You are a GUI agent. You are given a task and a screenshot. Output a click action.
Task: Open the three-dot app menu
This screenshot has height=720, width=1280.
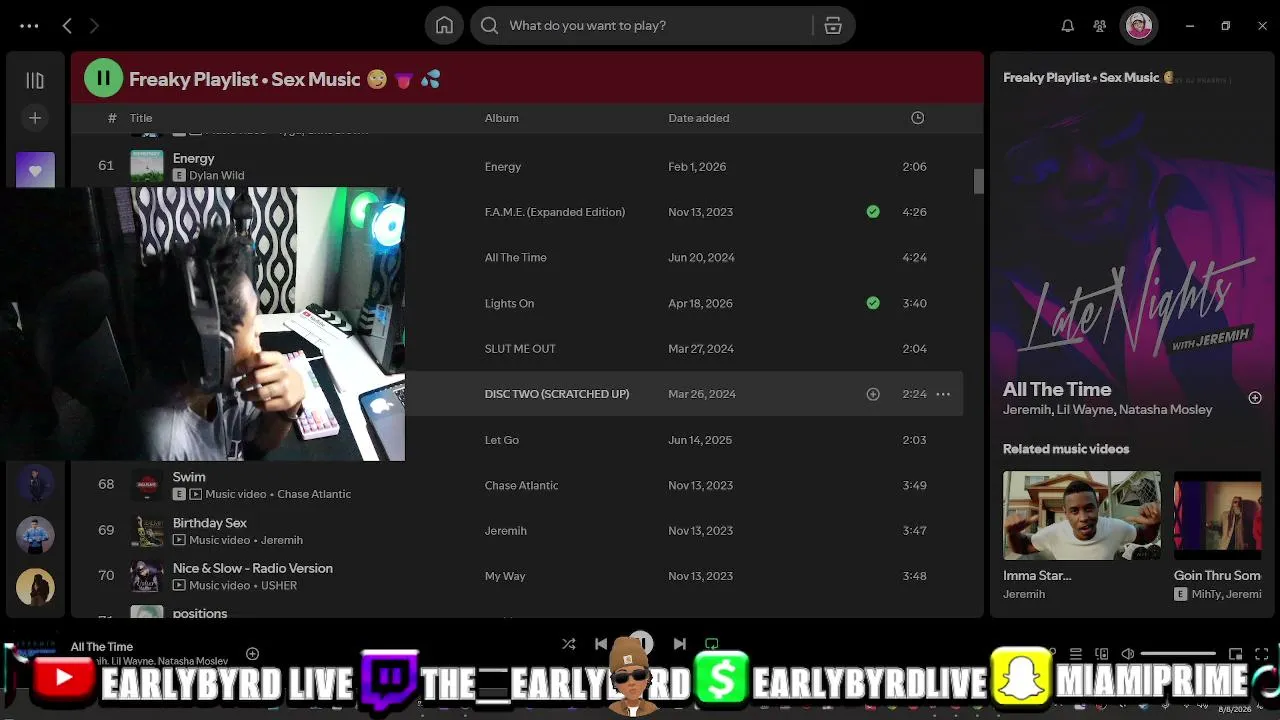29,26
